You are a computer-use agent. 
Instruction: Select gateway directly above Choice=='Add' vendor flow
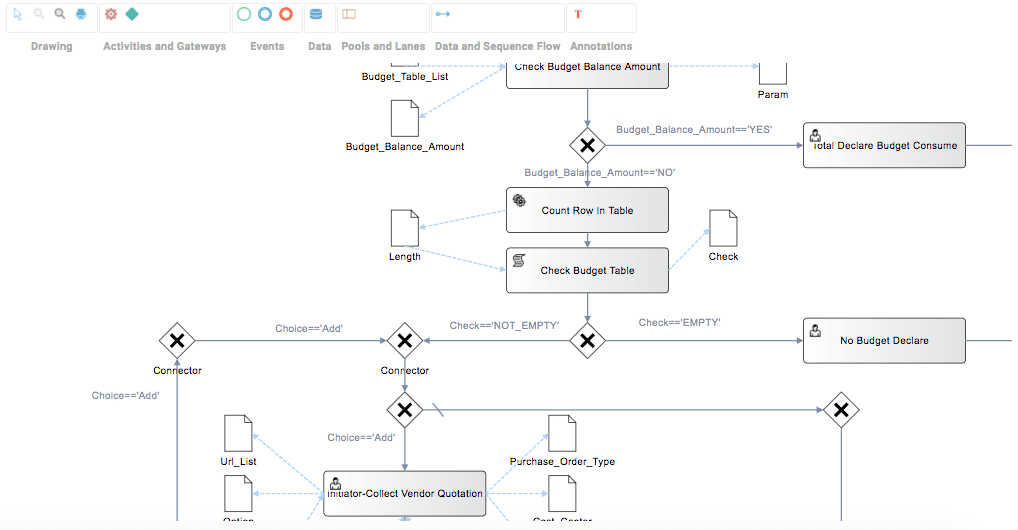pos(404,410)
